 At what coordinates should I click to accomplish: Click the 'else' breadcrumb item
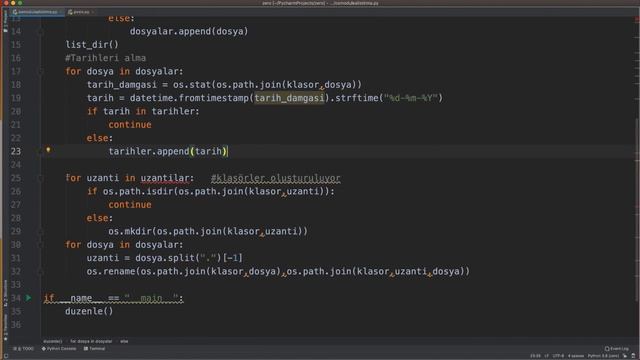(x=124, y=341)
